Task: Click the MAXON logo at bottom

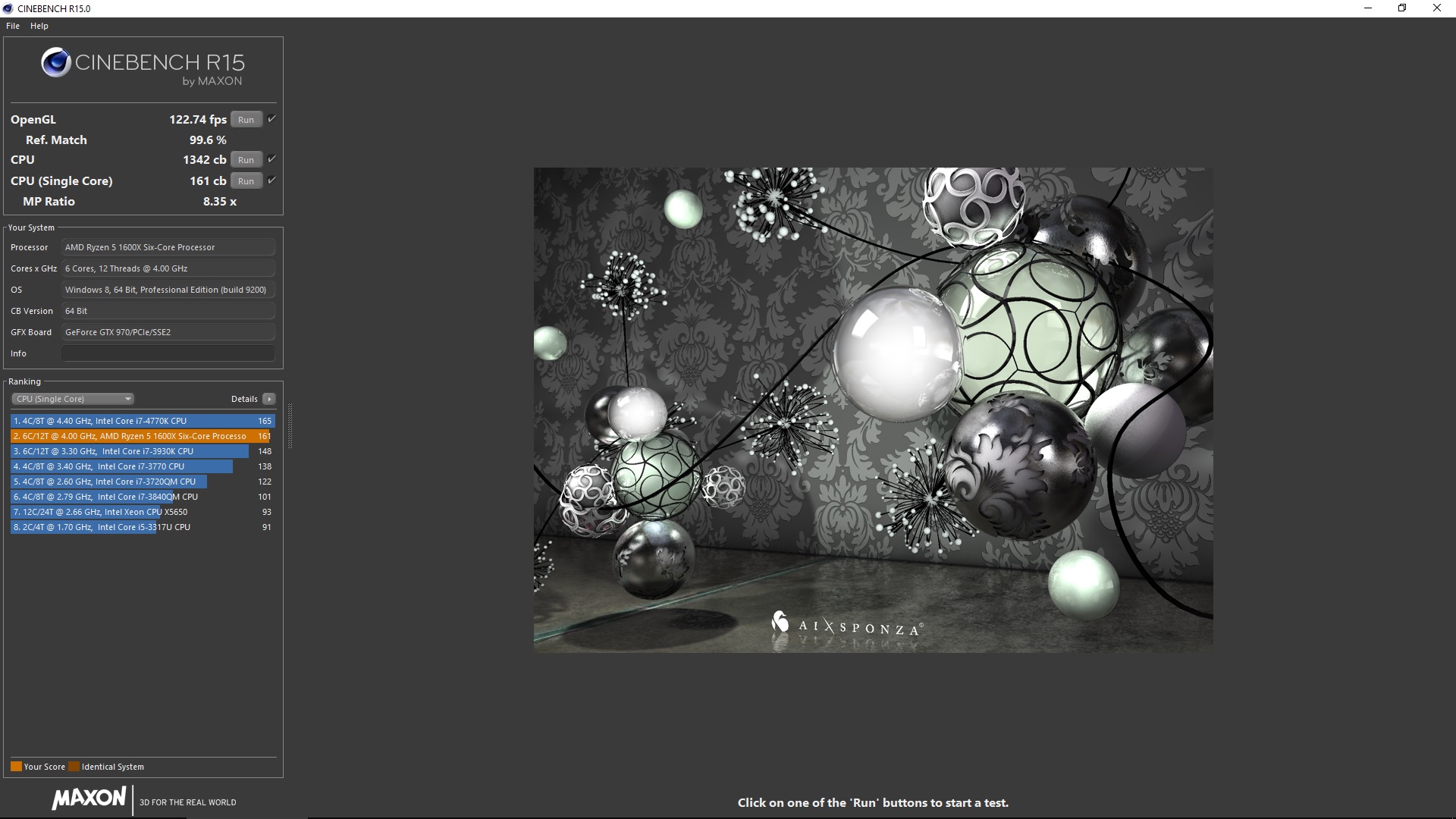Action: coord(89,798)
